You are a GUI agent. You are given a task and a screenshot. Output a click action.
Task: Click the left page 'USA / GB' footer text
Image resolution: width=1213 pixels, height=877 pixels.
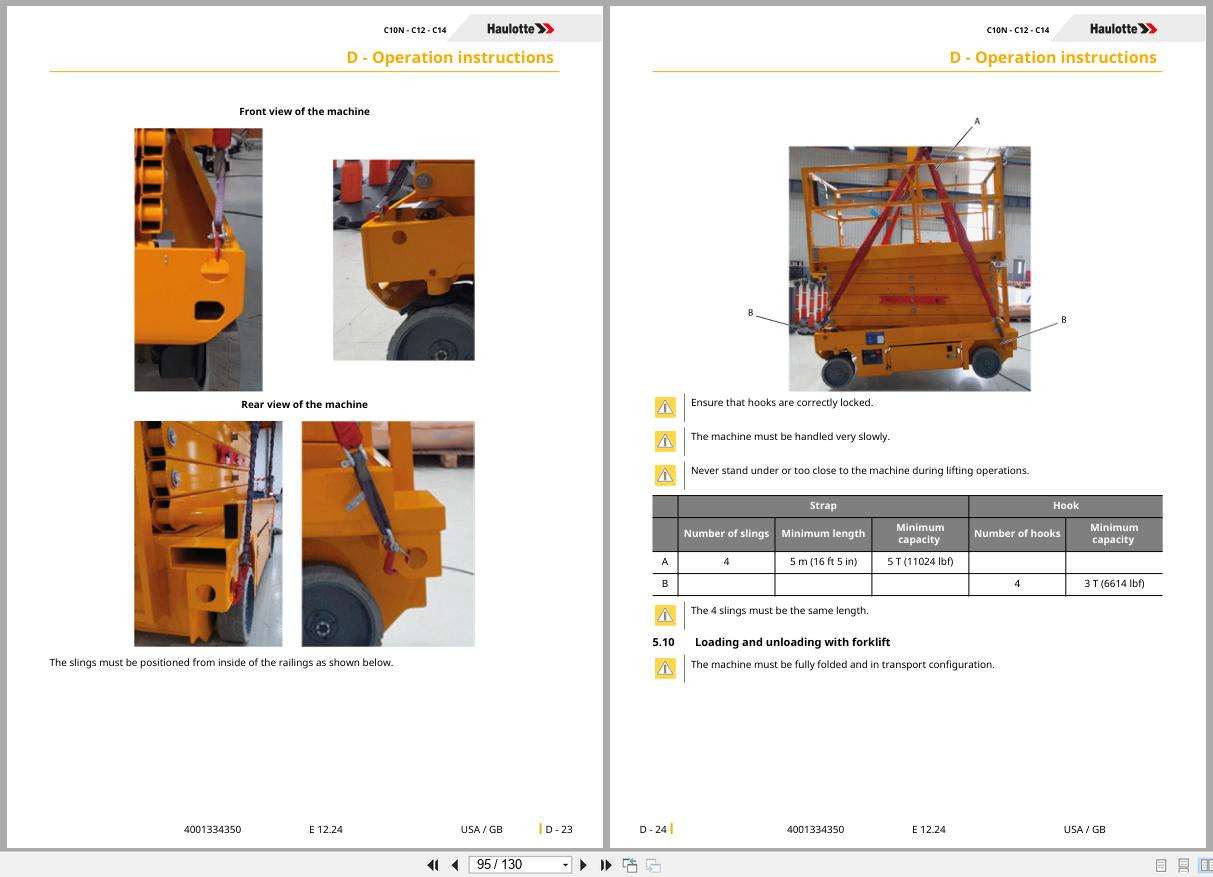click(x=482, y=829)
